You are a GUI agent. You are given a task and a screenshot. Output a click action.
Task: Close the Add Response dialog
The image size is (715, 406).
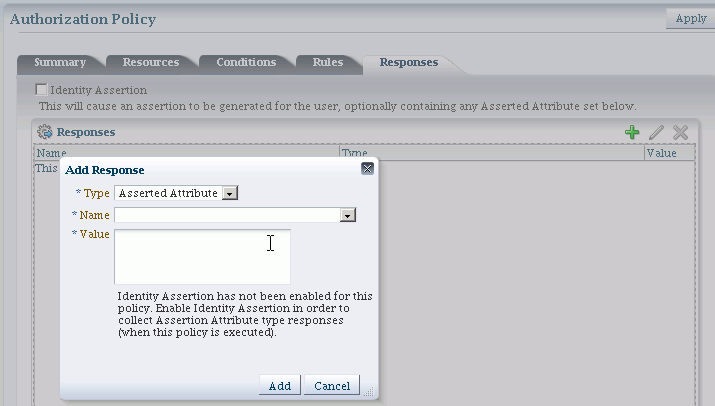pos(367,169)
